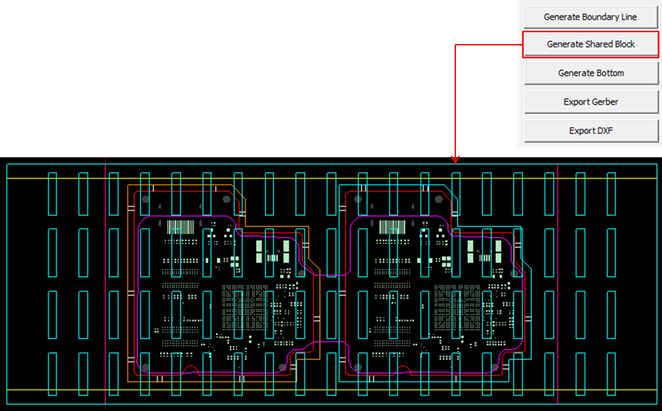Click the Generate Boundary Line button

[589, 17]
